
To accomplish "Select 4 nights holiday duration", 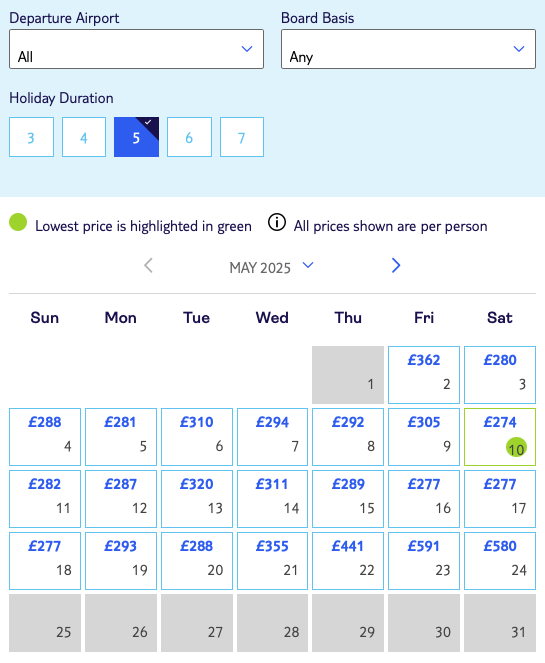I will click(x=84, y=137).
